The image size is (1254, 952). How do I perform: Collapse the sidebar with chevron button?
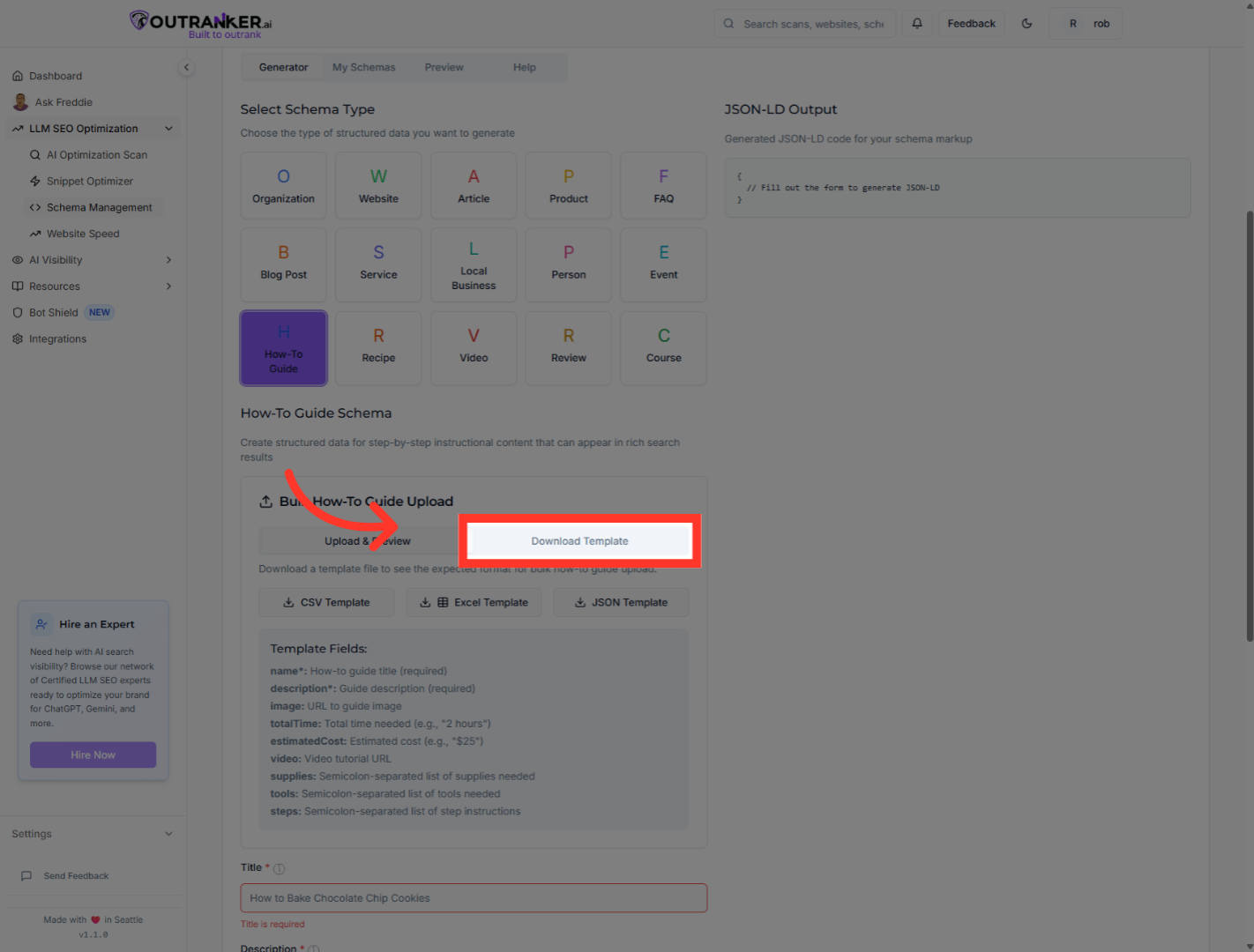[186, 68]
